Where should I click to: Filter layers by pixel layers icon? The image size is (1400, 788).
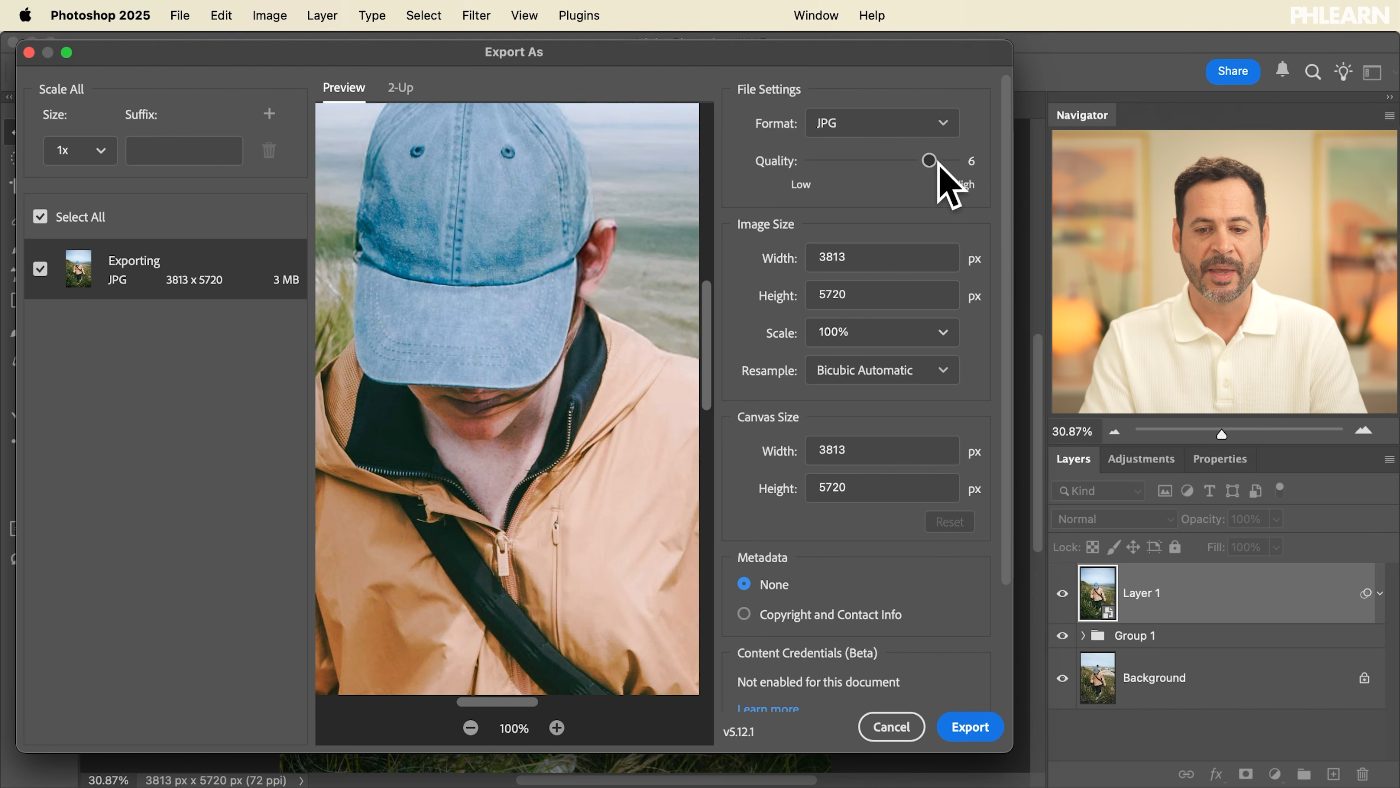pos(1165,491)
